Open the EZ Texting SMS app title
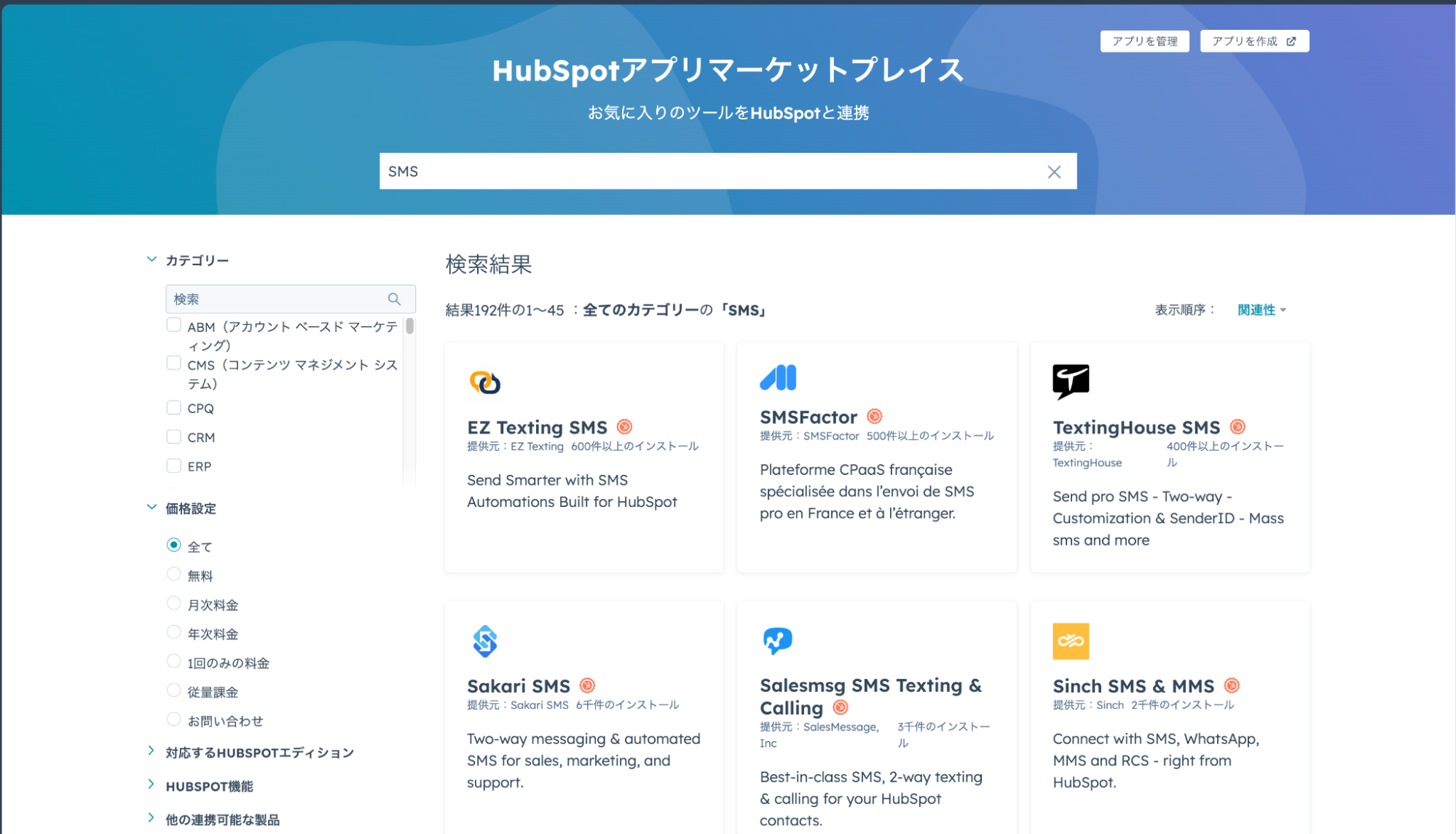Viewport: 1456px width, 834px height. coord(537,428)
